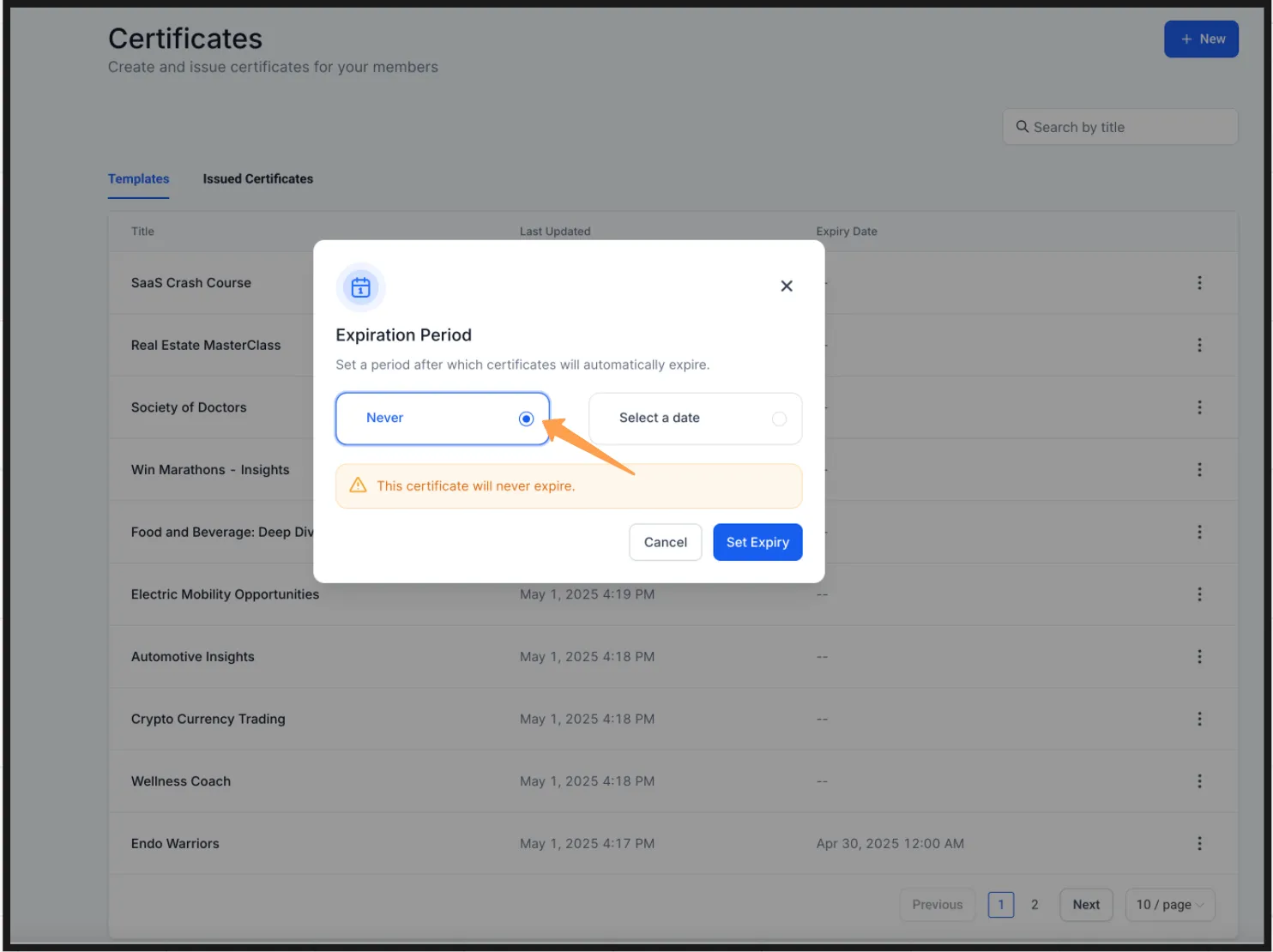Open the three-dot menu for Food and Beverage row
Screen dimensions: 1273x952
coord(1199,533)
